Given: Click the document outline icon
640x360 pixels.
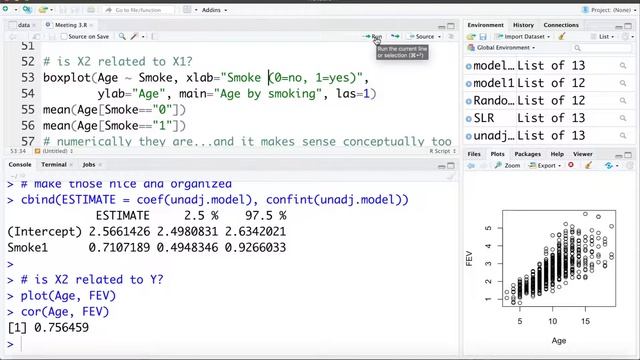Looking at the screenshot, I should (x=451, y=36).
